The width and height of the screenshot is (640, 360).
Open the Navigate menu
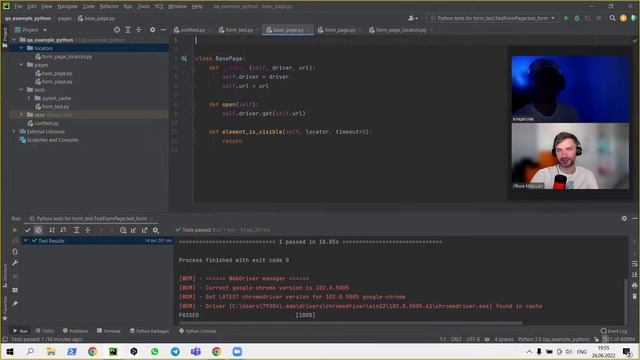[x=67, y=7]
